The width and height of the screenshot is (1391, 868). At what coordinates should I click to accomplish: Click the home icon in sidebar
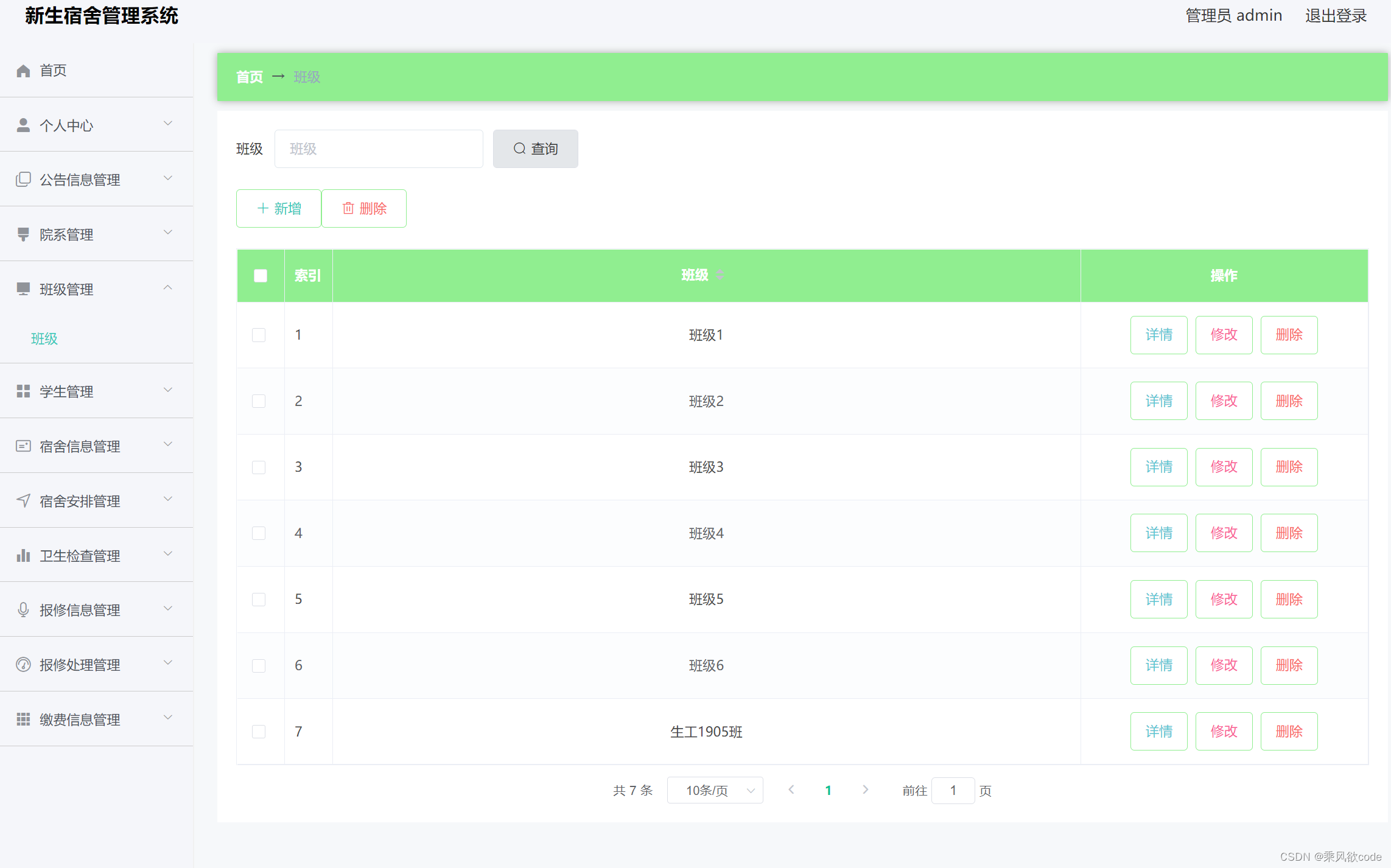click(23, 71)
